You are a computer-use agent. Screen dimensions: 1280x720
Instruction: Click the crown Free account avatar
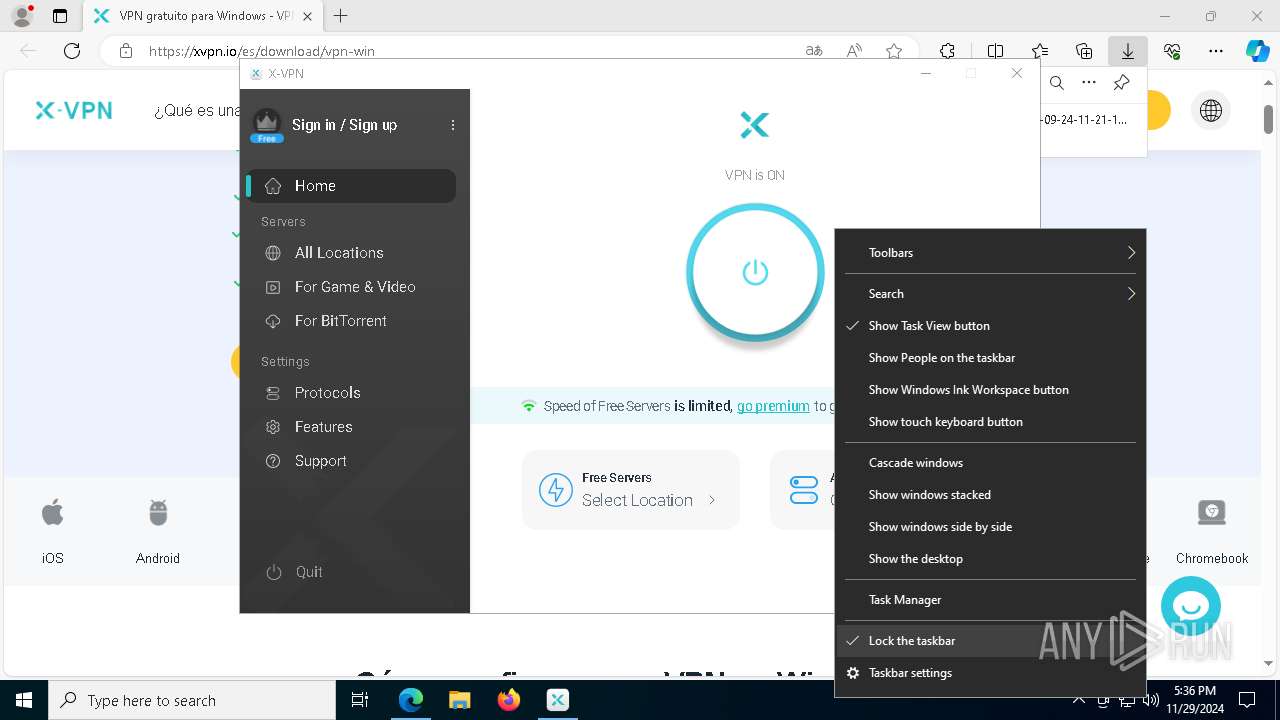266,125
